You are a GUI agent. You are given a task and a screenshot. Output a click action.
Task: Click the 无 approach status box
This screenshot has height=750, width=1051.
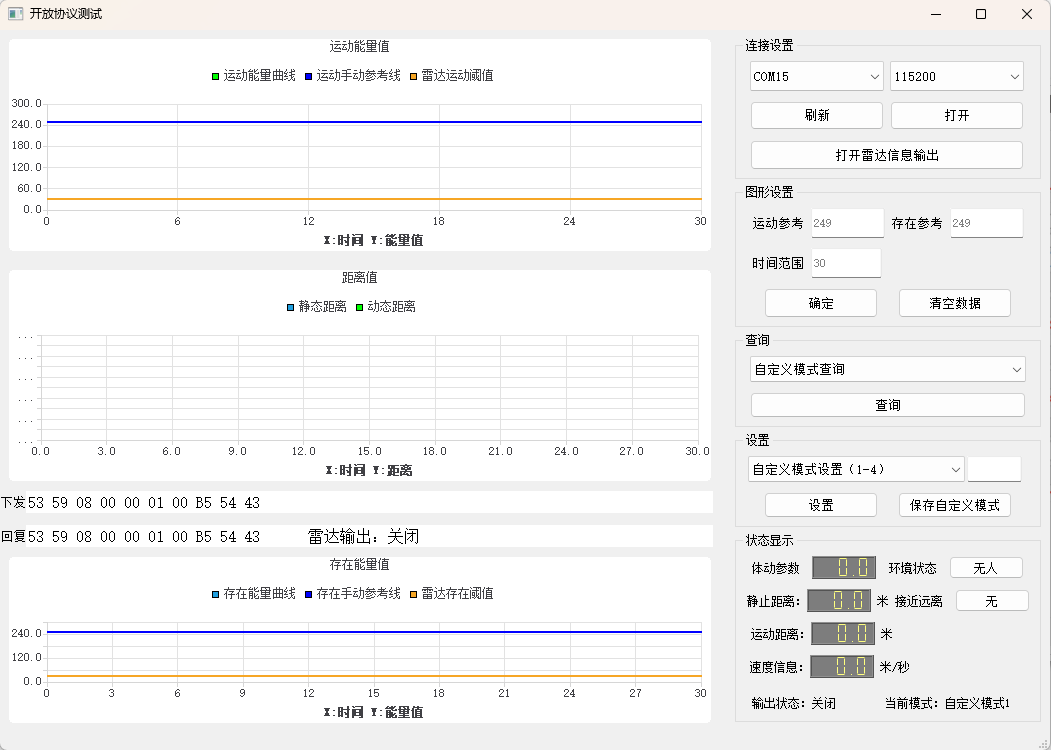[992, 601]
